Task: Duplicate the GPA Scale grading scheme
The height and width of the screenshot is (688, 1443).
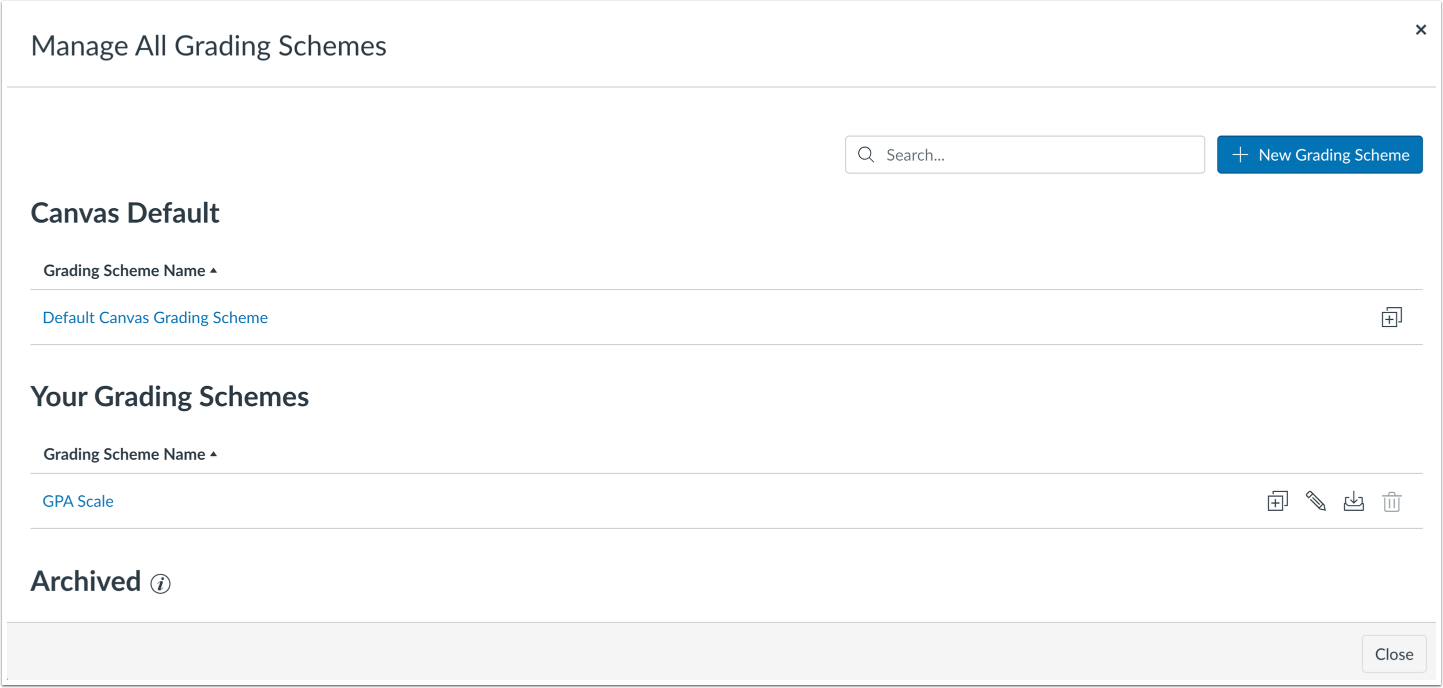Action: [x=1277, y=502]
